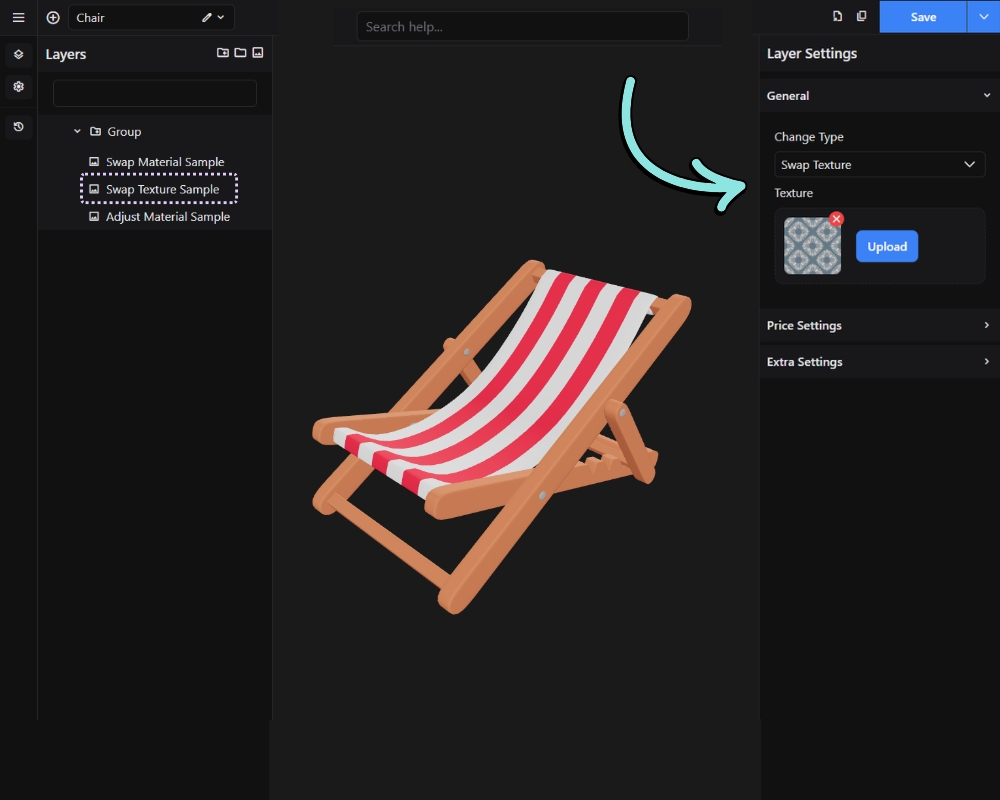Open the gear settings sidebar icon
This screenshot has height=800, width=1000.
coord(18,86)
